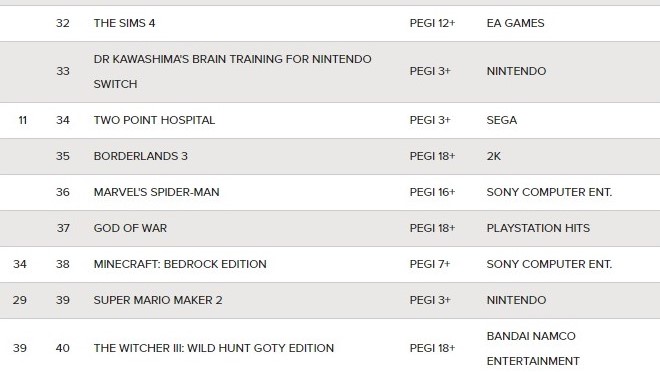Click rank number 36
This screenshot has height=372, width=660.
pyautogui.click(x=63, y=192)
